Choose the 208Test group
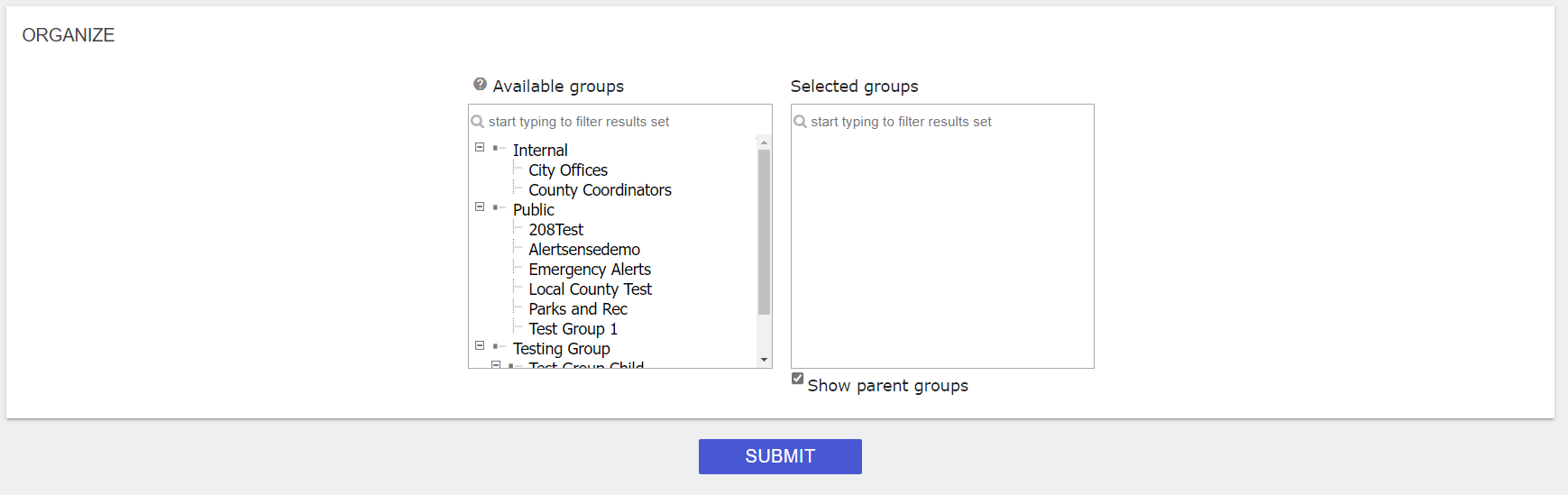The height and width of the screenshot is (495, 1568). (x=555, y=230)
